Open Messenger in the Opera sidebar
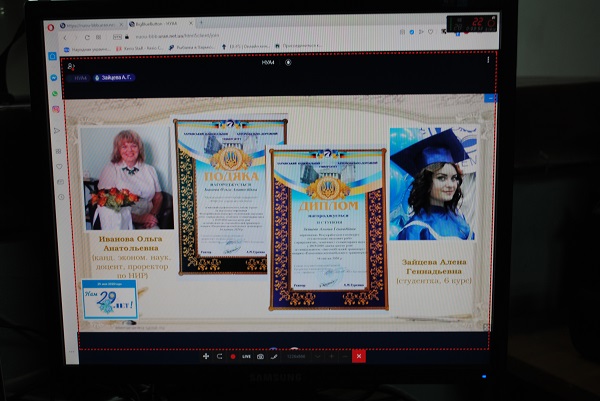Image resolution: width=600 pixels, height=401 pixels. tap(55, 79)
